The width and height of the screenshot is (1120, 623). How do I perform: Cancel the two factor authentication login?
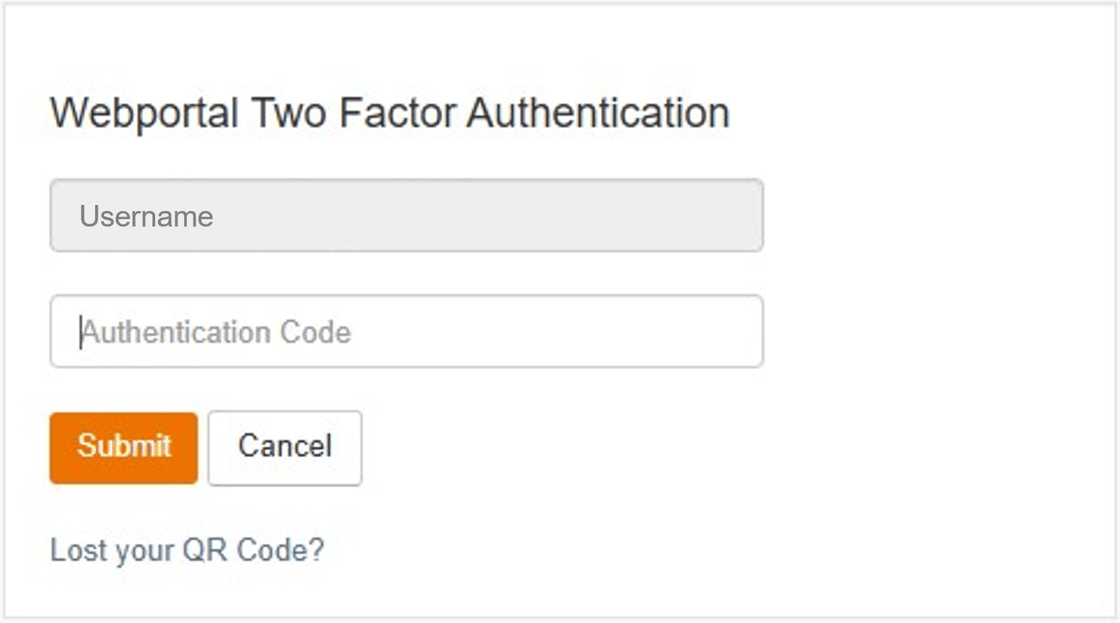click(285, 447)
